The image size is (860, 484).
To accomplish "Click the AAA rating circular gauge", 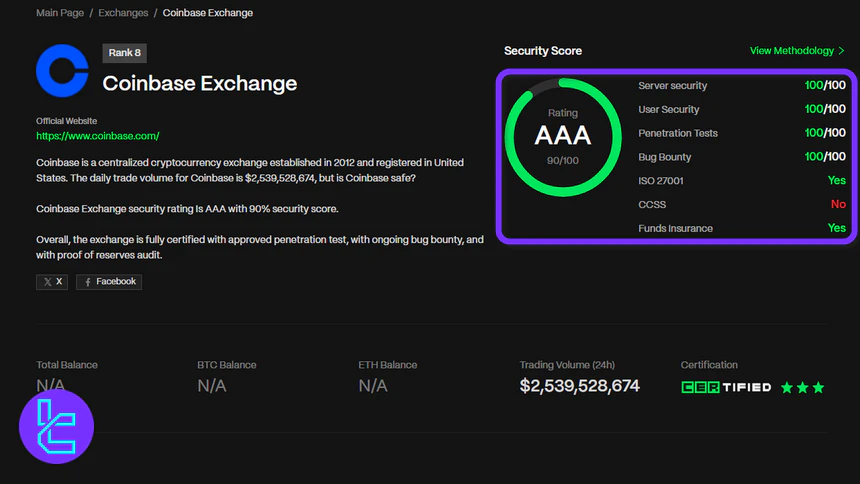I will click(563, 137).
